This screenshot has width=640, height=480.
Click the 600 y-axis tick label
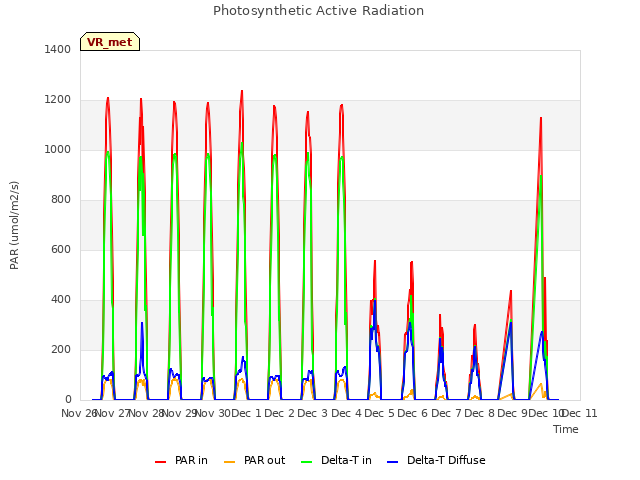coord(61,249)
